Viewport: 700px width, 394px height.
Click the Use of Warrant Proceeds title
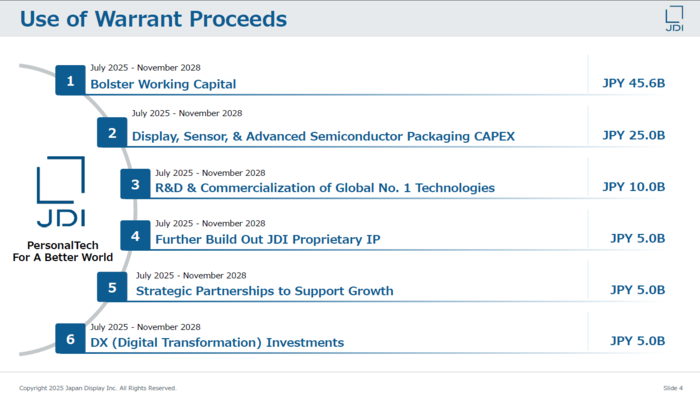[154, 19]
